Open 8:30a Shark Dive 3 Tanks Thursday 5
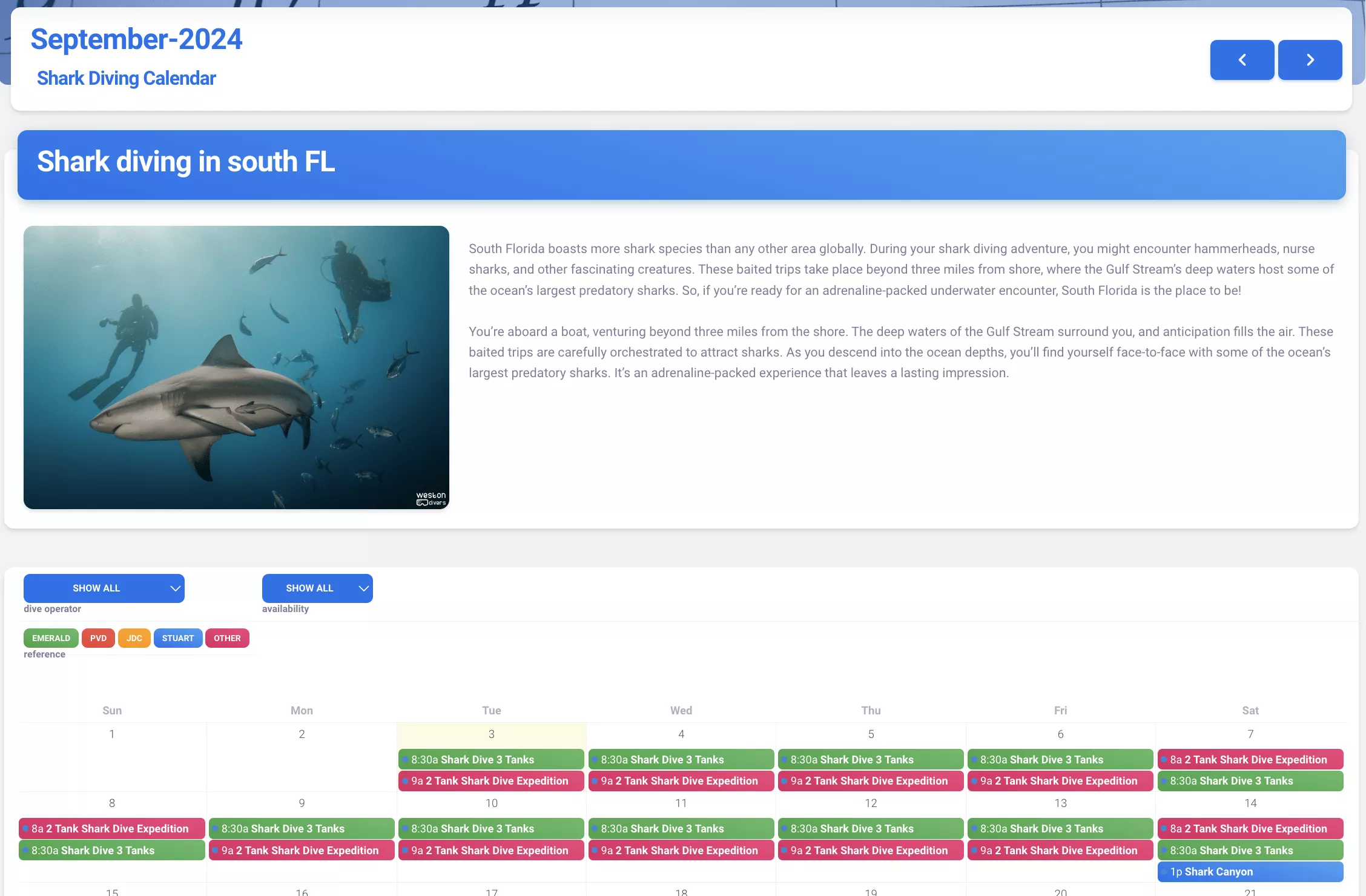 (x=871, y=759)
